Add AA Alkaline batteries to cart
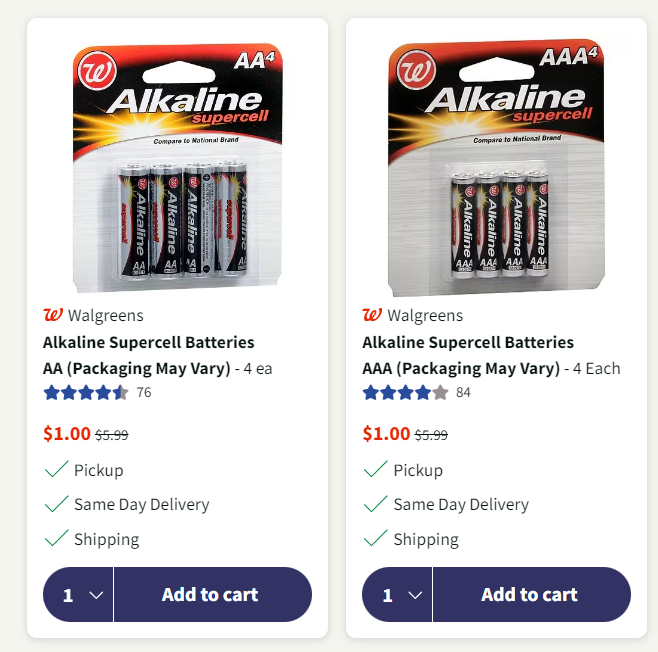Screen dimensions: 658x652 (x=210, y=595)
